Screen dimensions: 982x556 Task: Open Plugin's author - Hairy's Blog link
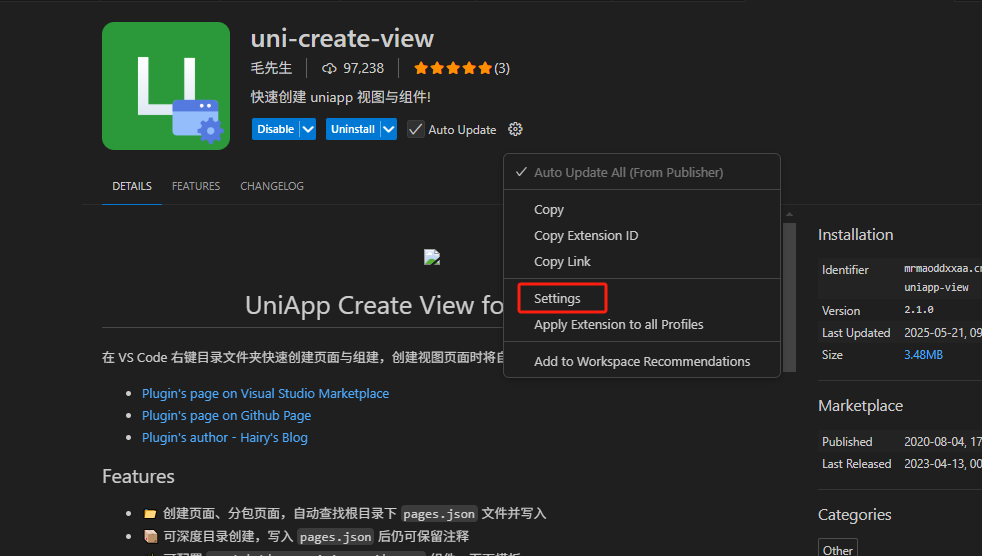pyautogui.click(x=224, y=437)
